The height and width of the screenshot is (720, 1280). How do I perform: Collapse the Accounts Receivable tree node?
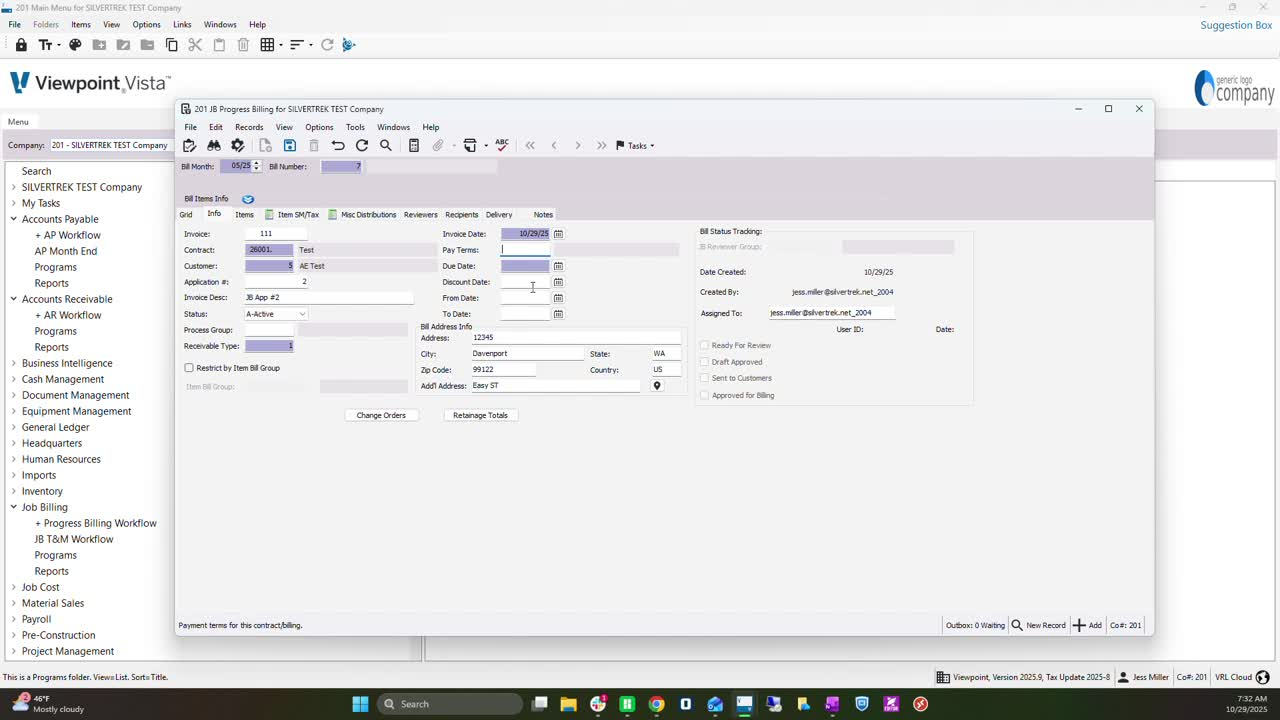(x=13, y=299)
